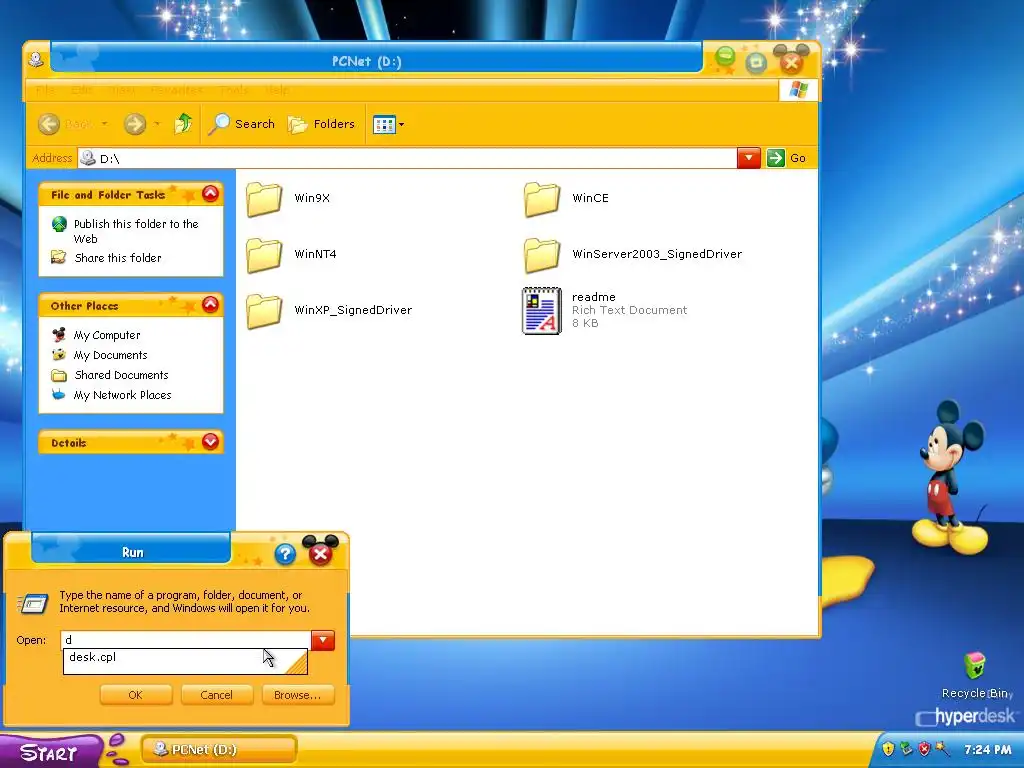1024x768 pixels.
Task: Expand the Views dropdown arrow
Action: 401,124
